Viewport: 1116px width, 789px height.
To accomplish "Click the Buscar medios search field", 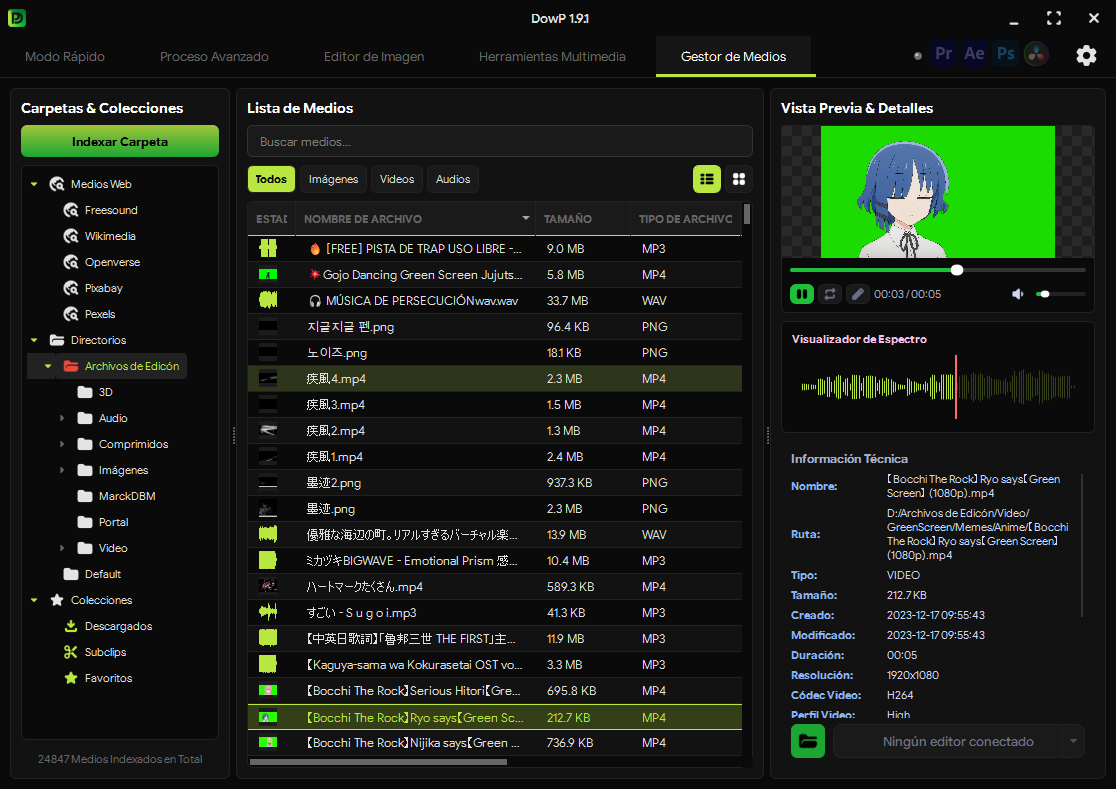I will coord(500,142).
